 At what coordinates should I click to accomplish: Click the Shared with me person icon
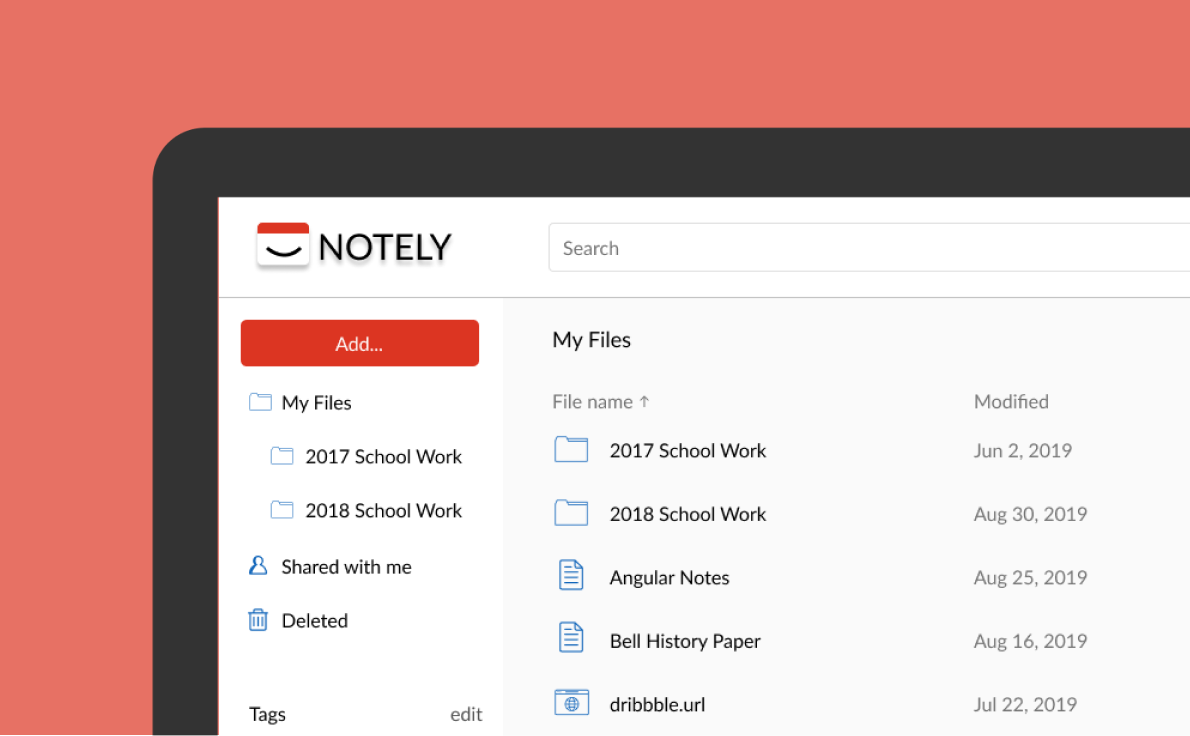(258, 566)
